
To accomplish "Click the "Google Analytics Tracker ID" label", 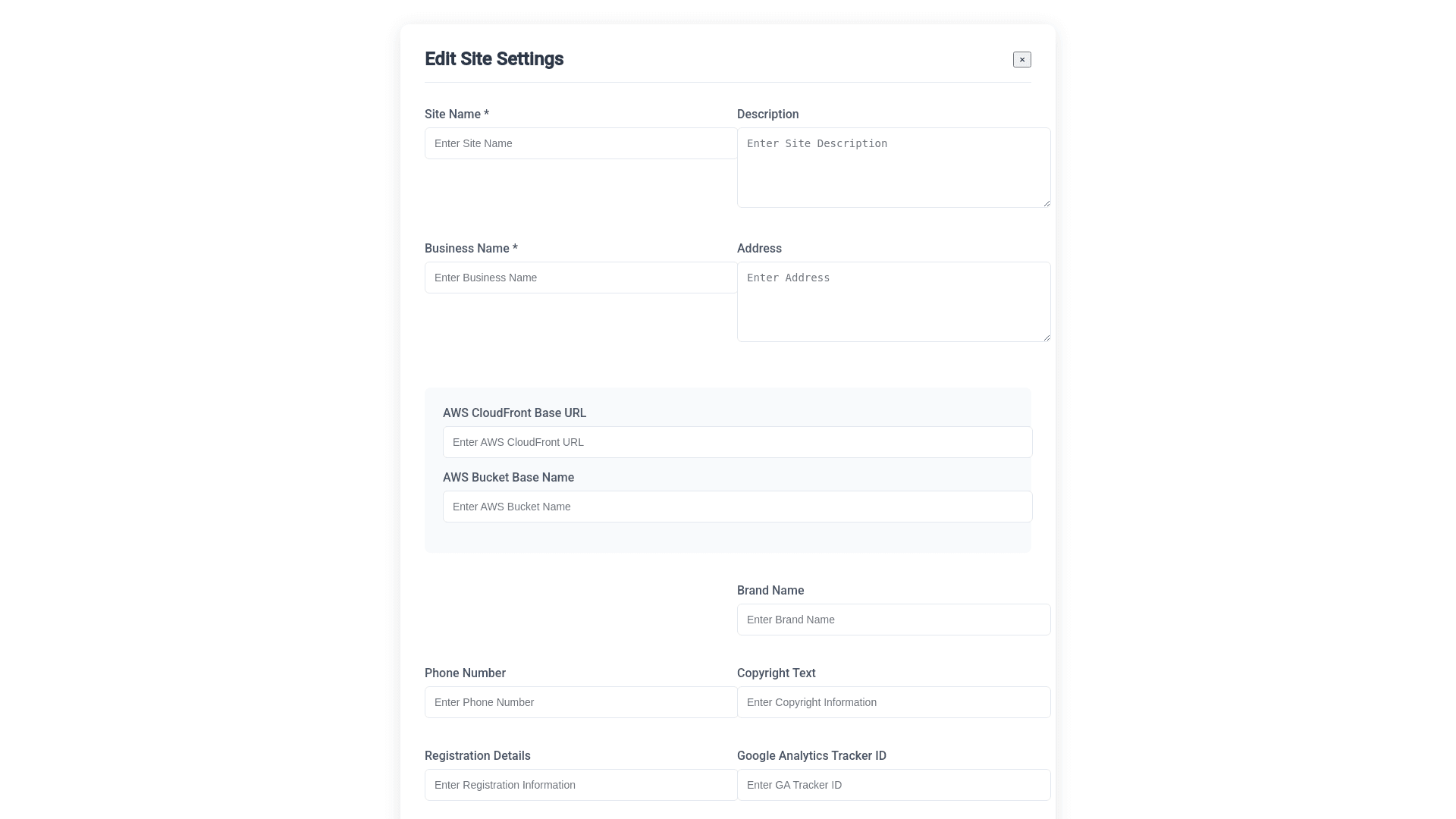I will [x=811, y=756].
